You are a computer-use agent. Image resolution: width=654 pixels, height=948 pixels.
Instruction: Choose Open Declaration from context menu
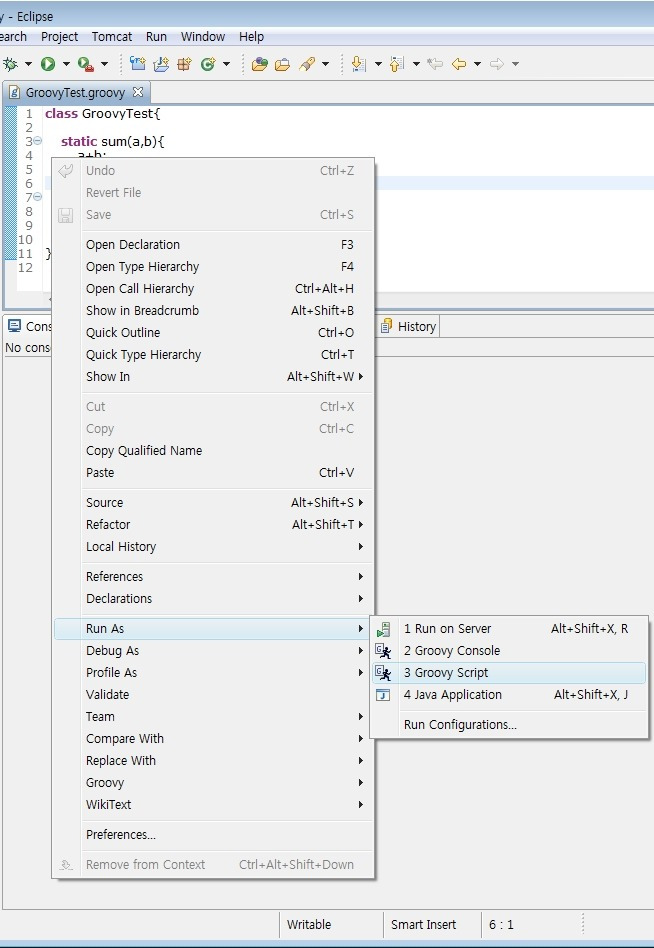pyautogui.click(x=213, y=244)
